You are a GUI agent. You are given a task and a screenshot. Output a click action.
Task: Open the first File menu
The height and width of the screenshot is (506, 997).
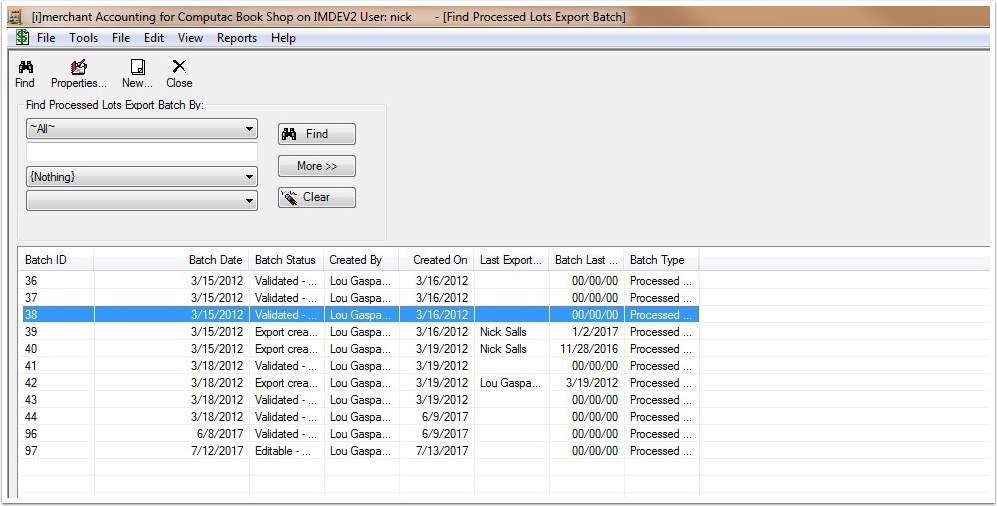46,38
